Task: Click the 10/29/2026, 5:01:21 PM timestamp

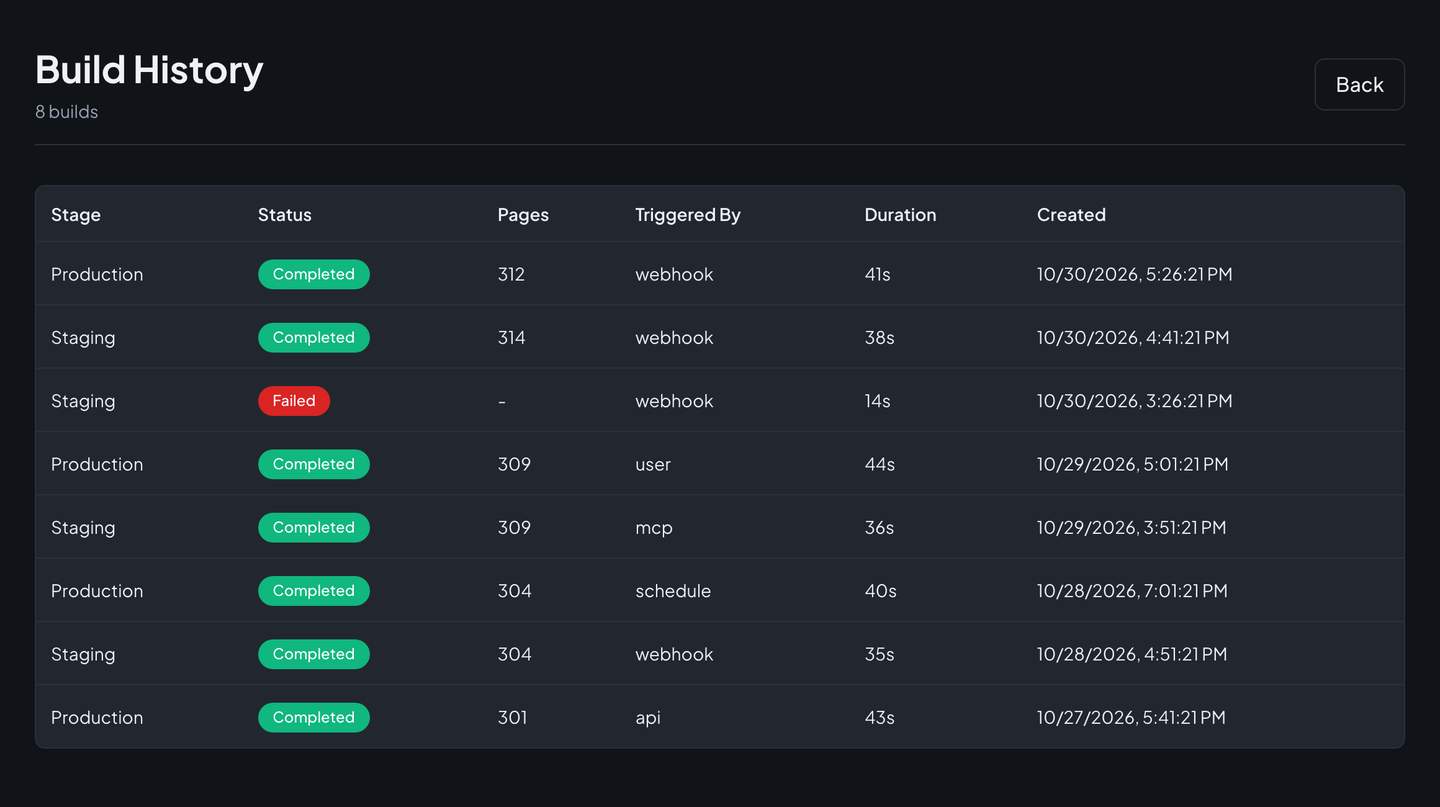Action: [1132, 464]
